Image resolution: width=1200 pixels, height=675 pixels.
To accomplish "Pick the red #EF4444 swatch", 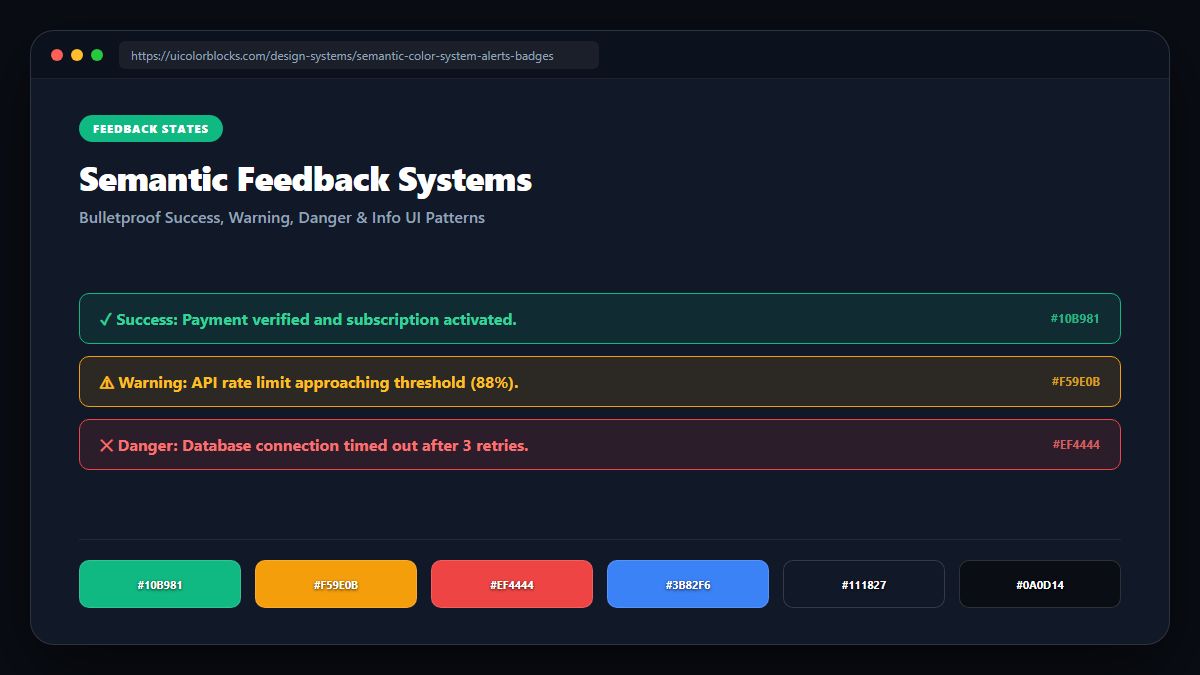I will click(512, 584).
